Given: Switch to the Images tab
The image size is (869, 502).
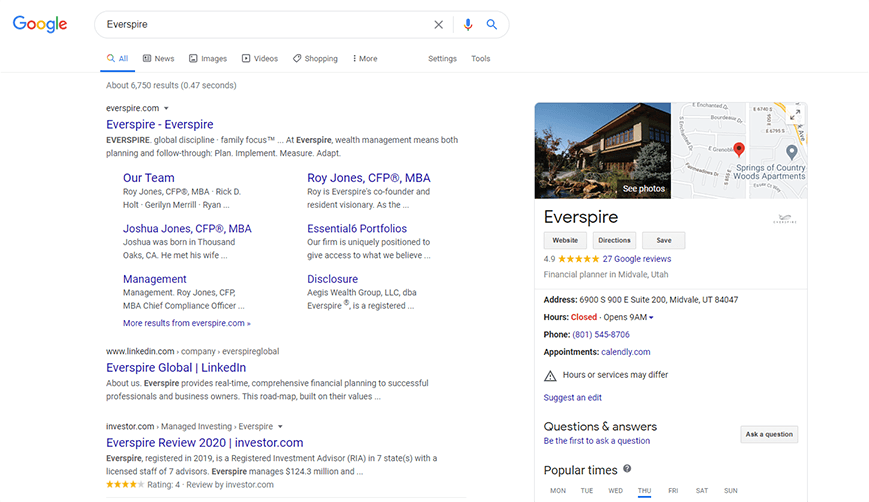Looking at the screenshot, I should pos(208,59).
